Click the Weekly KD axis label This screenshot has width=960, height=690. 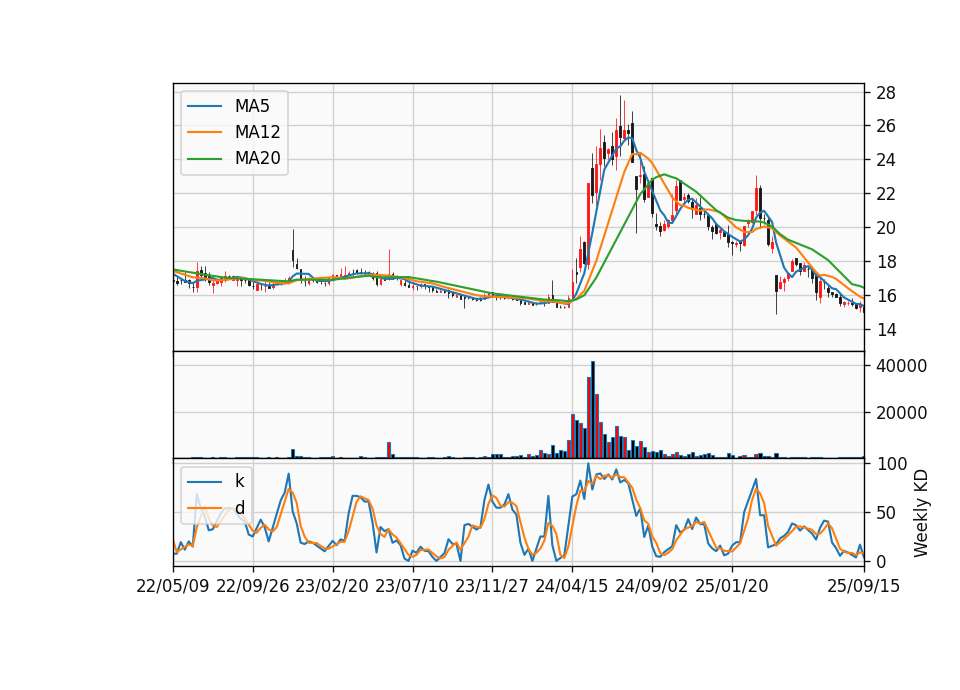click(921, 513)
